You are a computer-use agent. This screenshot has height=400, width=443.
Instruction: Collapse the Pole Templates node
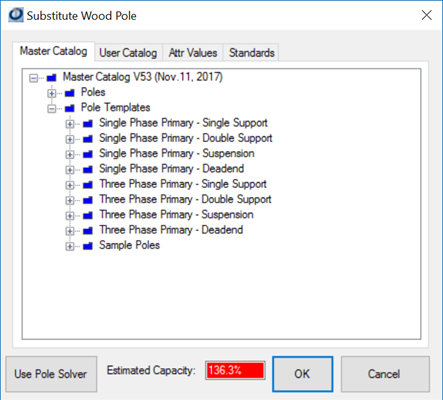click(52, 109)
